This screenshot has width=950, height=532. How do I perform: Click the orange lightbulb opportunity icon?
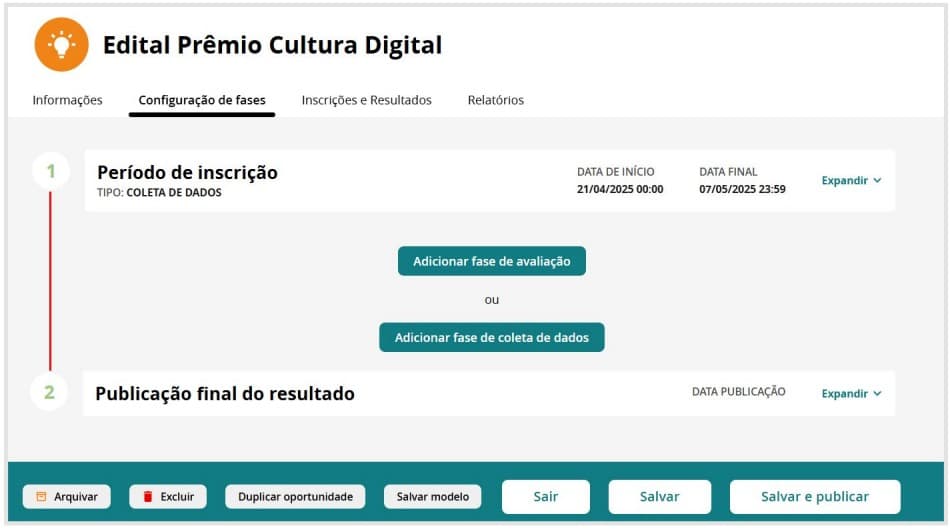(62, 45)
